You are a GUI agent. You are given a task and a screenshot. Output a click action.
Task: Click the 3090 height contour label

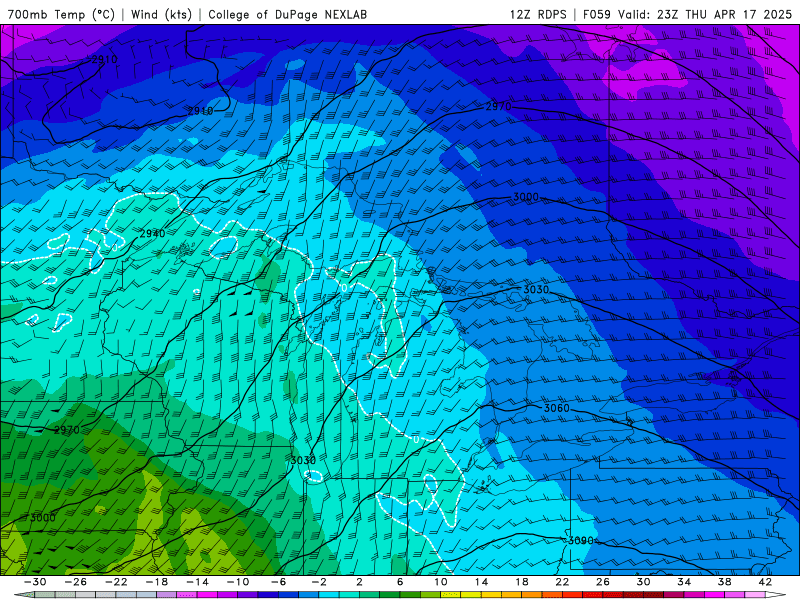tap(581, 540)
